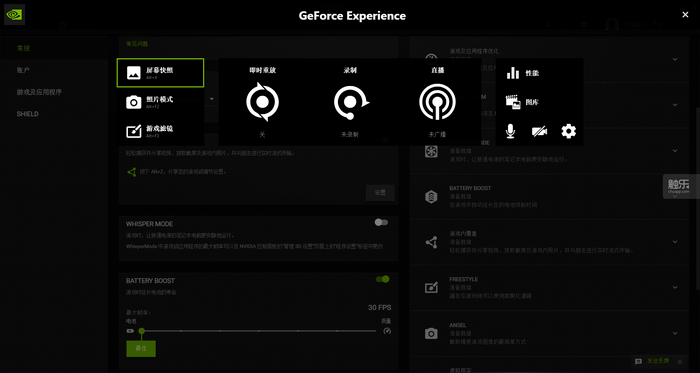
Task: Click the WHISPER MODE heading in the left panel
Action: (x=150, y=224)
